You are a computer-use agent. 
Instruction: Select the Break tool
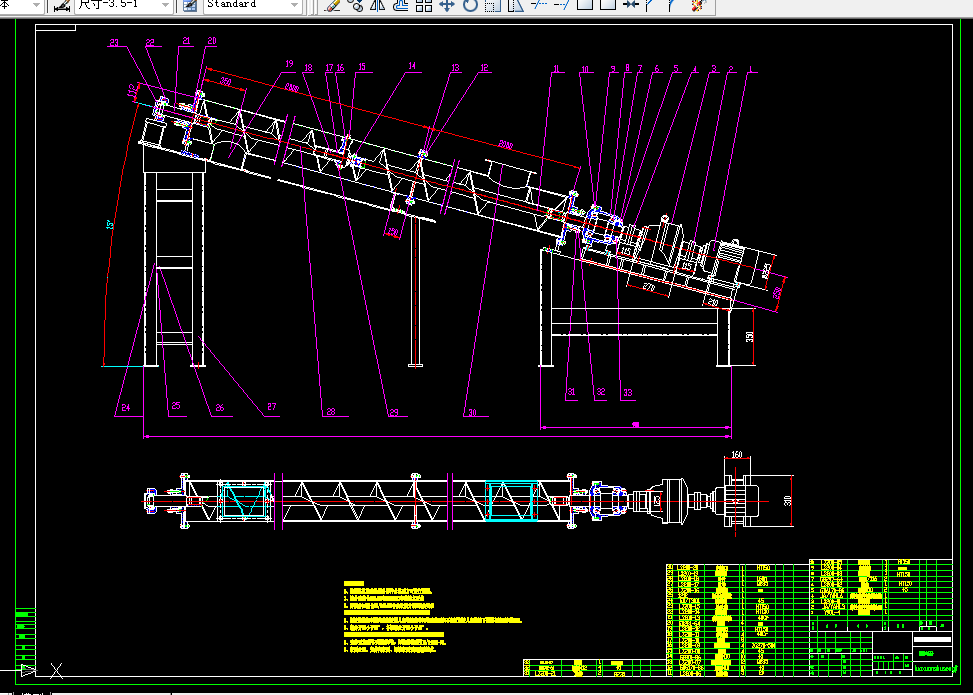point(608,6)
